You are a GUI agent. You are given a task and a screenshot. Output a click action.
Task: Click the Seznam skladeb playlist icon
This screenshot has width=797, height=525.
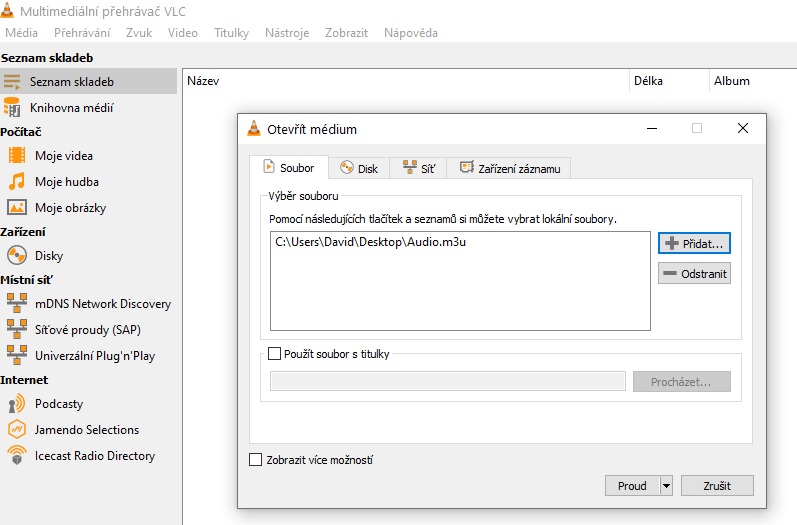click(x=12, y=81)
